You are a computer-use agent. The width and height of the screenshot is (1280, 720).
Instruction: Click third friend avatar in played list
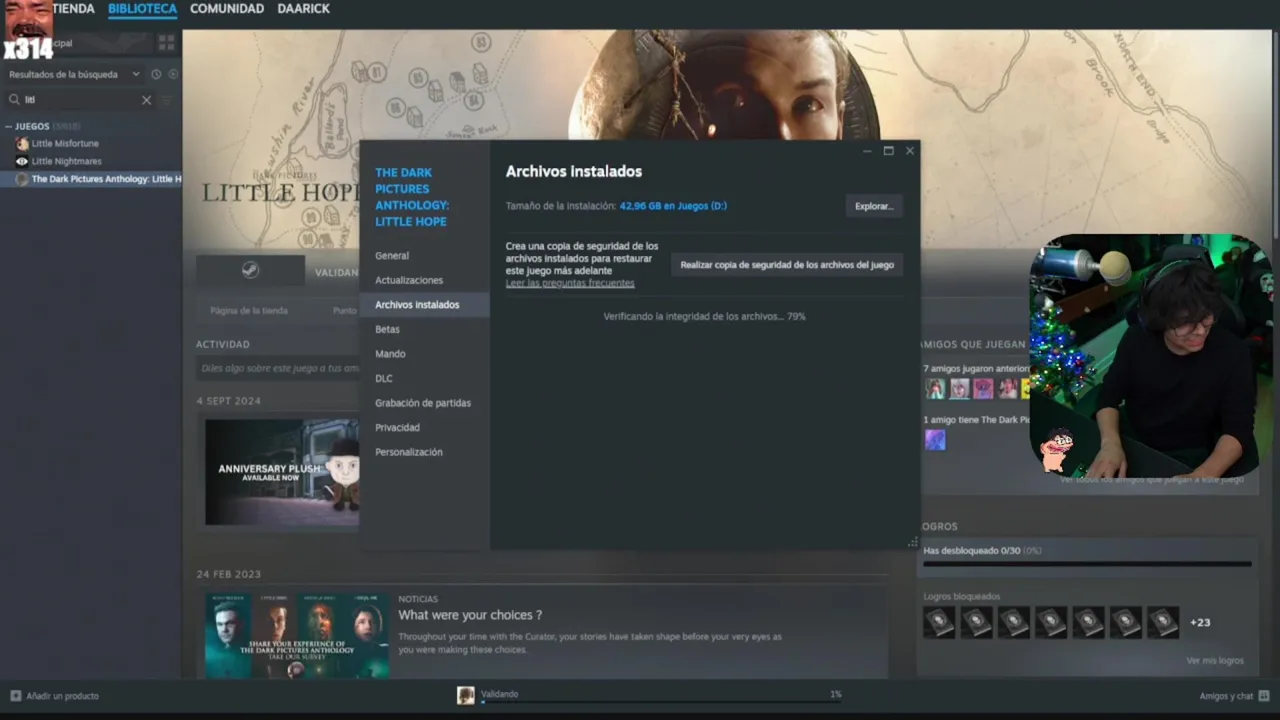(983, 388)
